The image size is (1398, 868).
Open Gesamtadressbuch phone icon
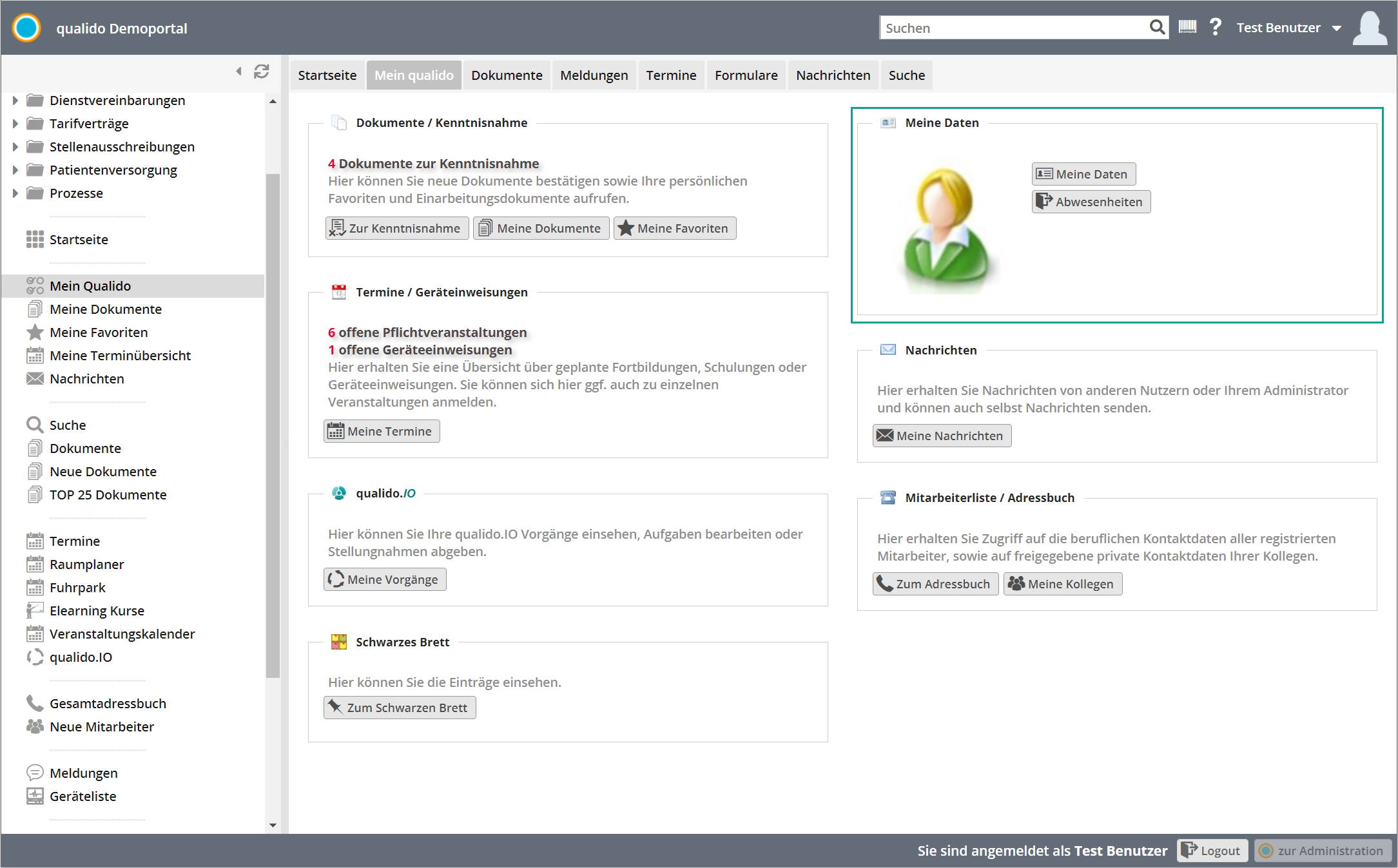tap(35, 703)
